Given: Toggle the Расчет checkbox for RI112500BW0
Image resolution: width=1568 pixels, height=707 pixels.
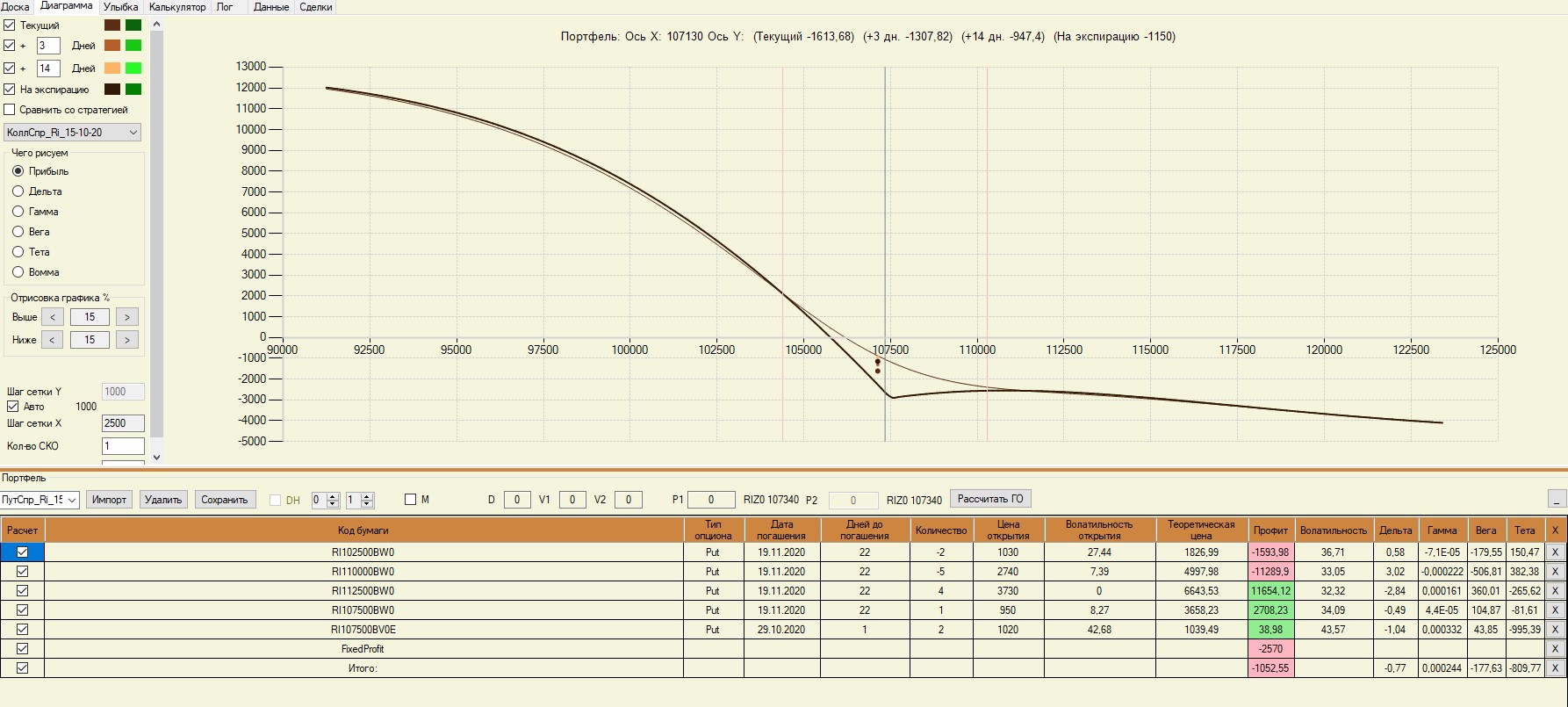Looking at the screenshot, I should click(23, 591).
